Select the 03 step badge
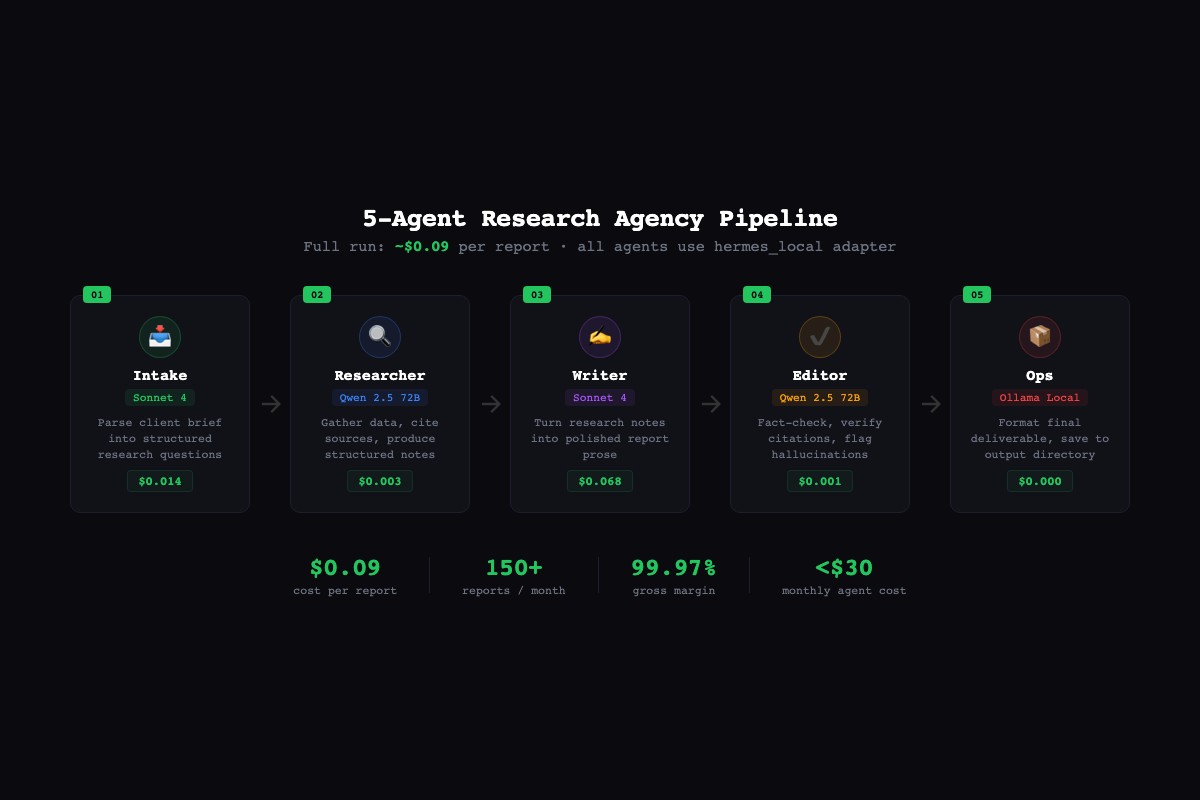 tap(537, 295)
